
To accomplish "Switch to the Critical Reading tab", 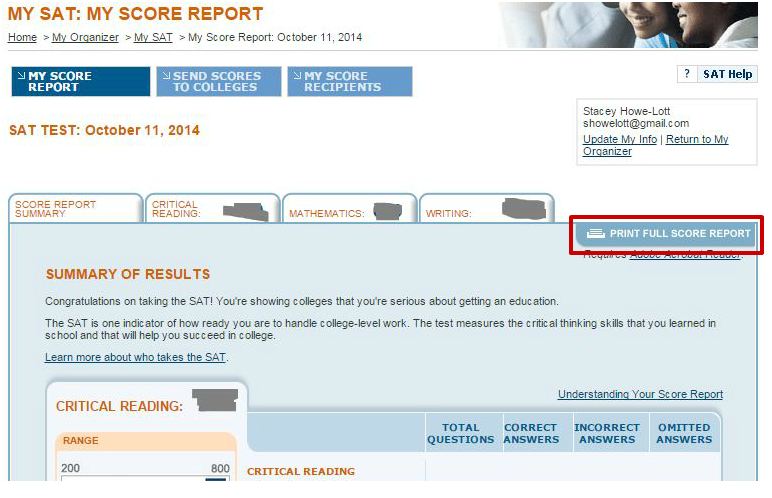I will (210, 208).
